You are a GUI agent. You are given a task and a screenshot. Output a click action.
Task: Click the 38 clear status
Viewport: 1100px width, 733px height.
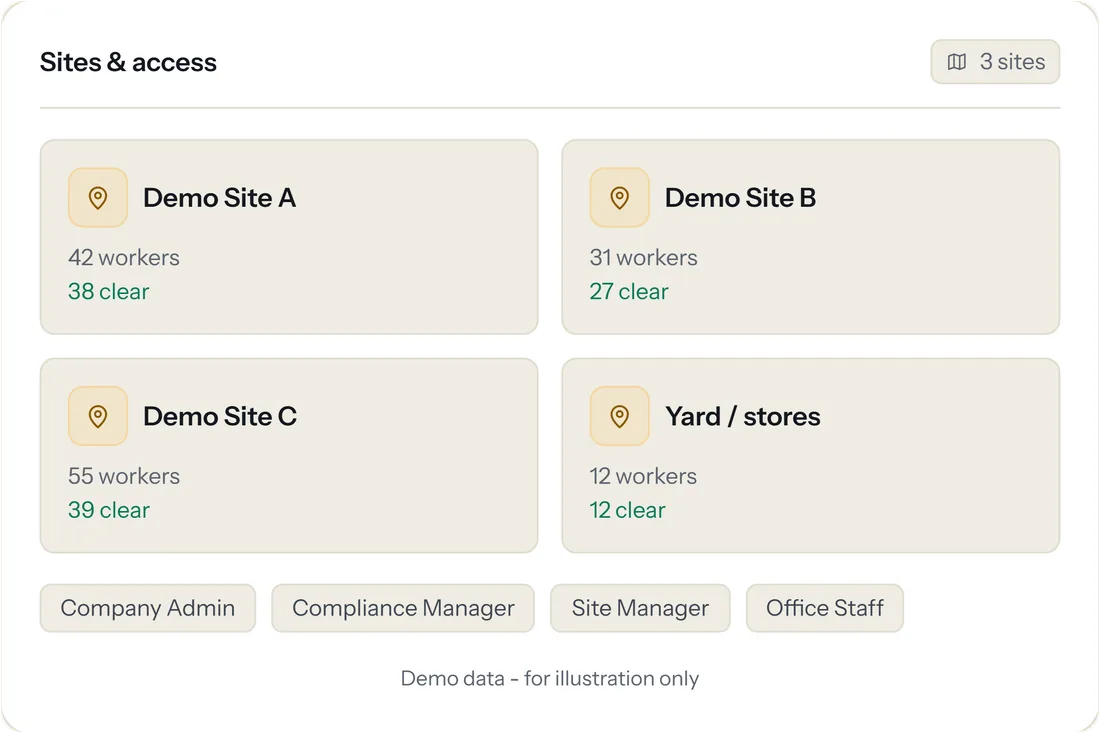(109, 291)
